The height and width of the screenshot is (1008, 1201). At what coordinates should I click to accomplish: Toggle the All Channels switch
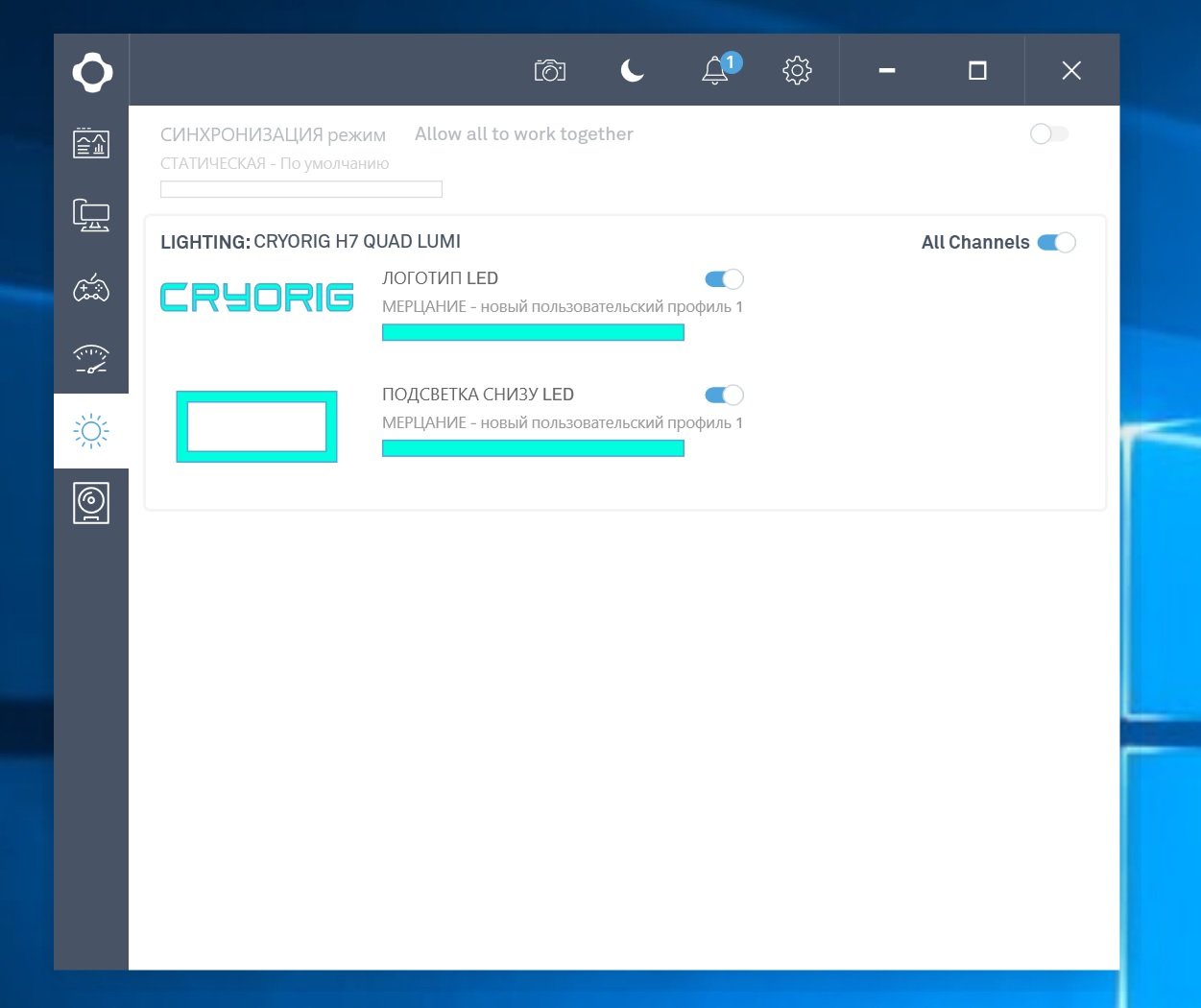click(x=1057, y=242)
